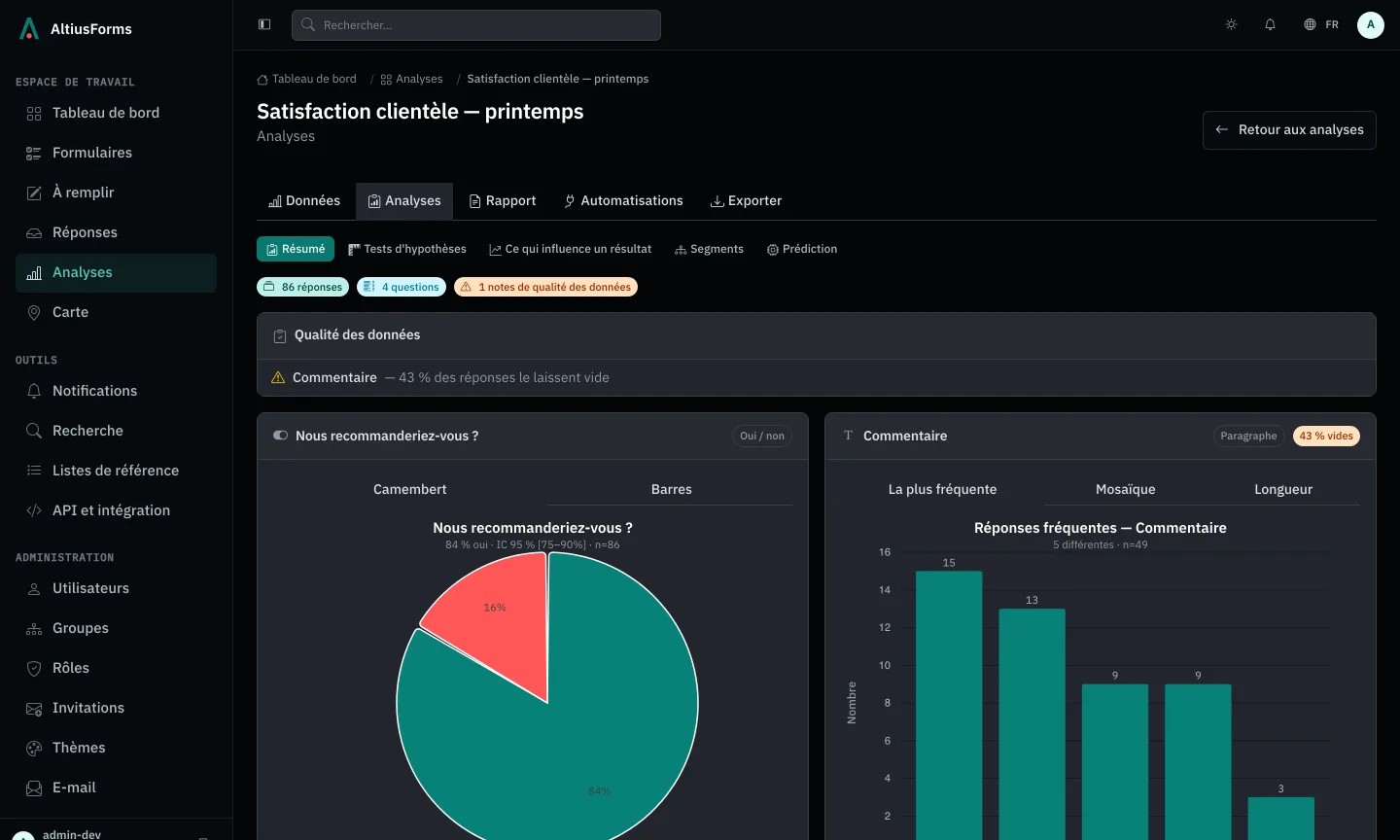Select the Analyses tab
This screenshot has width=1400, height=840.
[x=404, y=200]
